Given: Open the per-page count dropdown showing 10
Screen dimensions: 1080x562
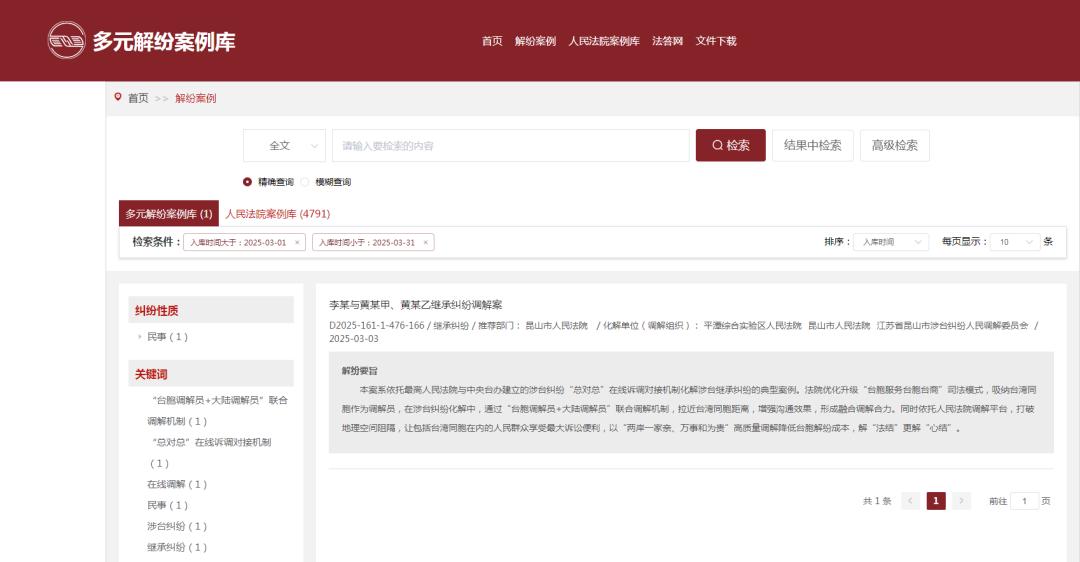Looking at the screenshot, I should 1016,242.
